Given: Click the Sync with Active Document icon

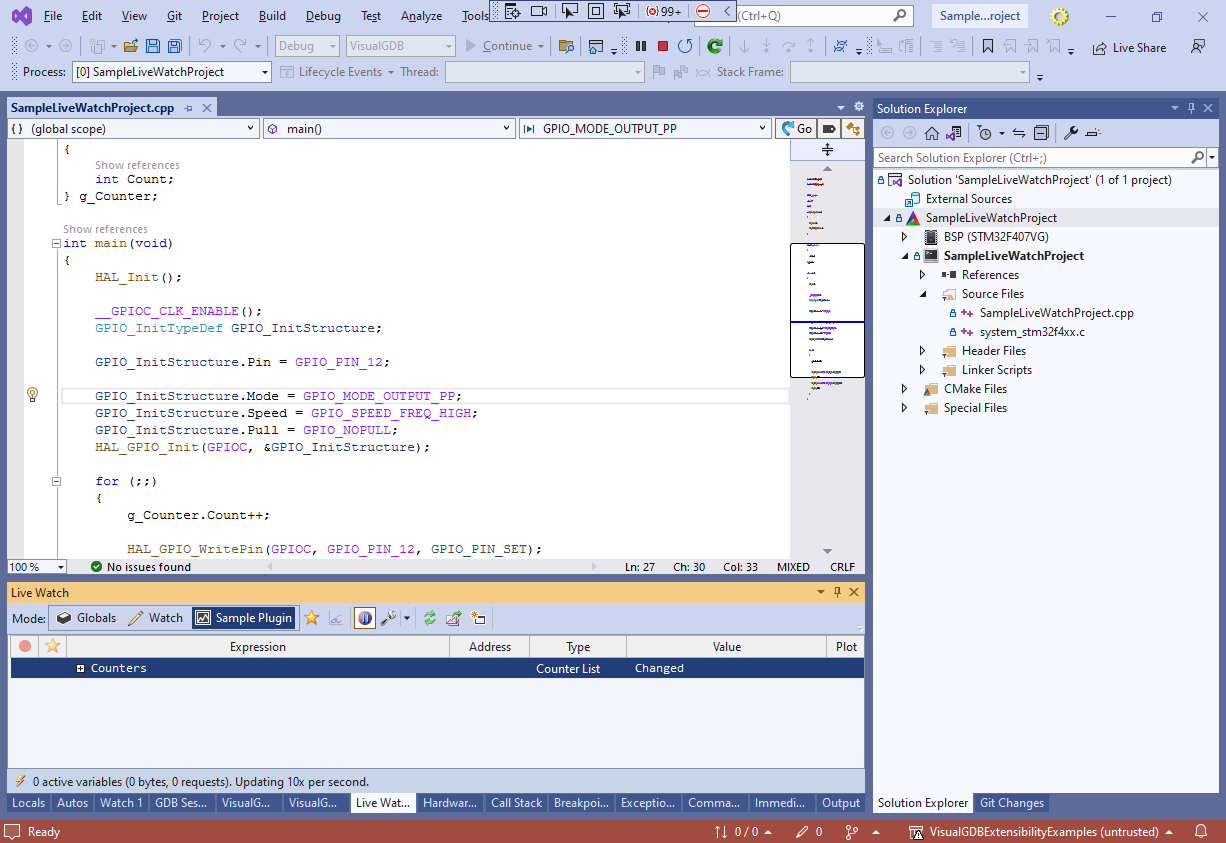Looking at the screenshot, I should pos(1018,133).
